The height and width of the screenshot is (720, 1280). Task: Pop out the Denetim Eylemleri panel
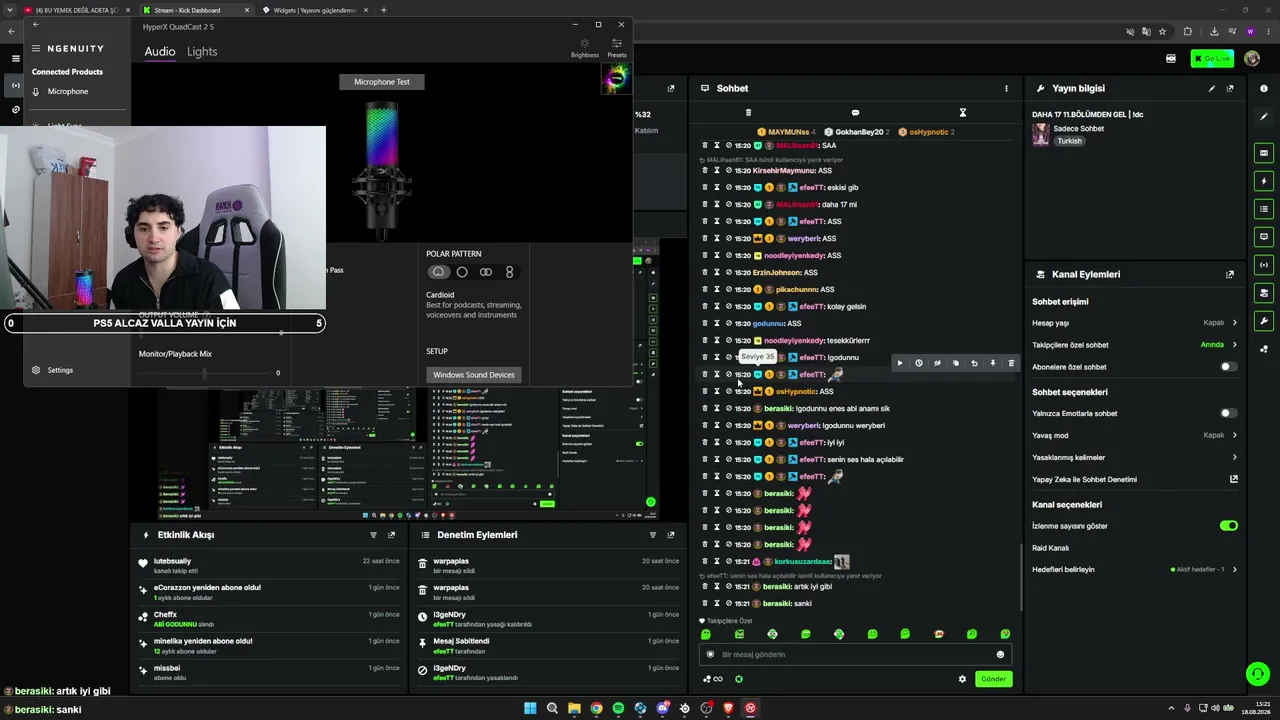click(x=672, y=535)
